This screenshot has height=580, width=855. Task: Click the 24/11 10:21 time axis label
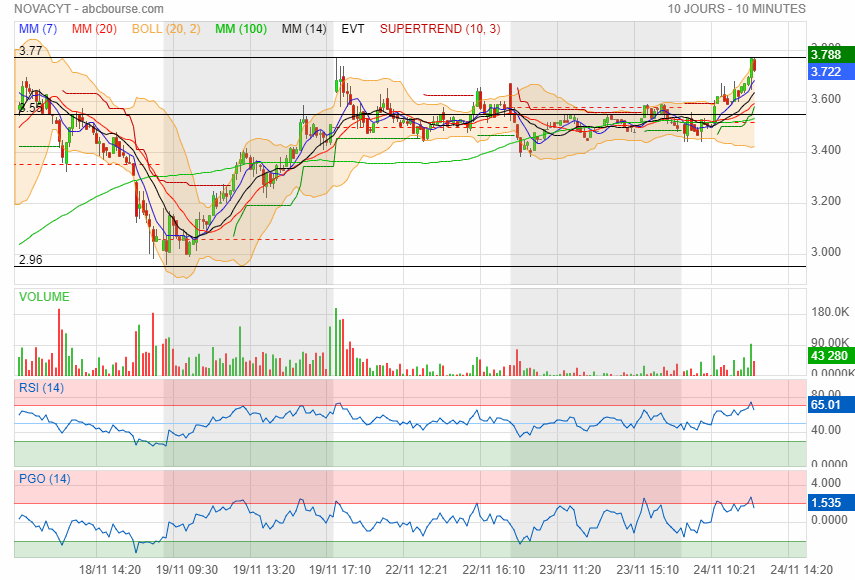point(724,570)
